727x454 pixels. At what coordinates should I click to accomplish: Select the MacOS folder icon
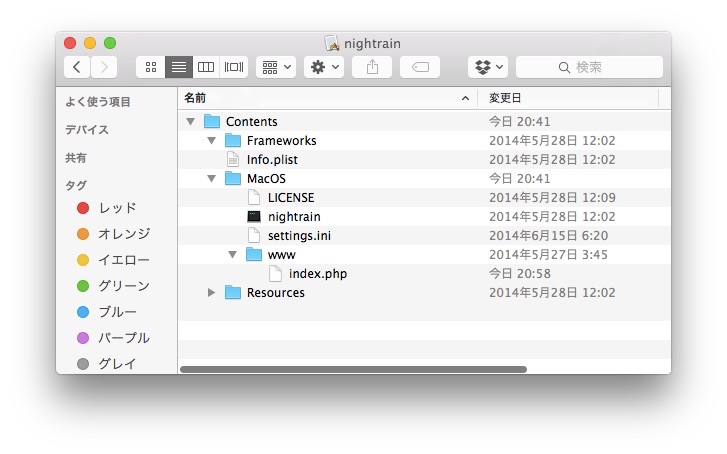pyautogui.click(x=233, y=179)
